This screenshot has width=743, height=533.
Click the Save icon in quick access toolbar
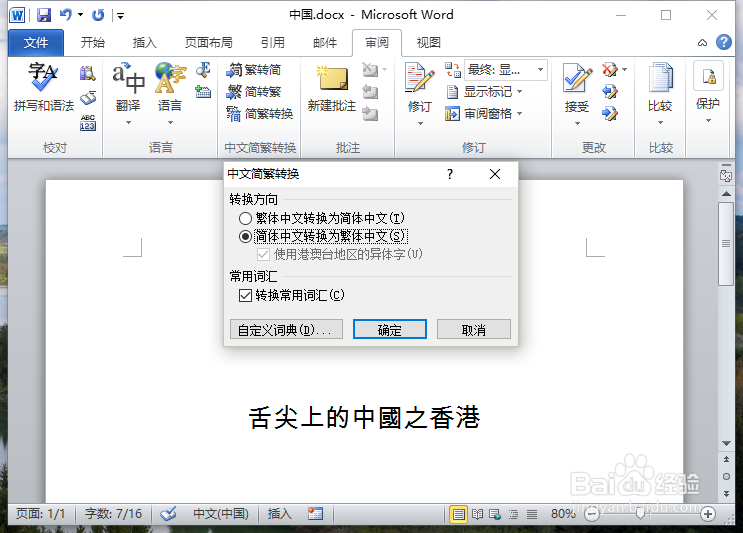[44, 15]
